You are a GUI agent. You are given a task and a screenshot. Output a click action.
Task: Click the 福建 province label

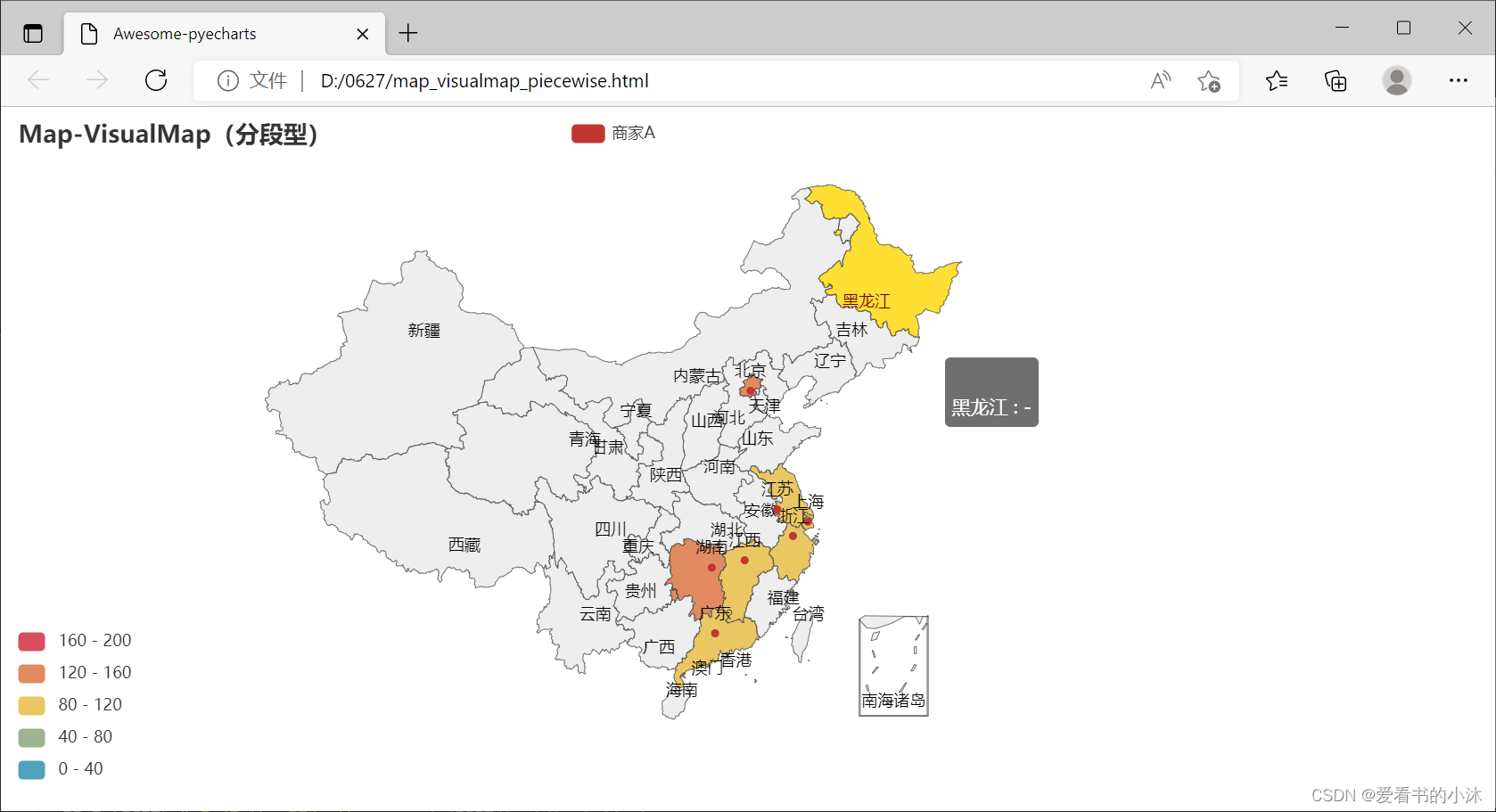[784, 598]
